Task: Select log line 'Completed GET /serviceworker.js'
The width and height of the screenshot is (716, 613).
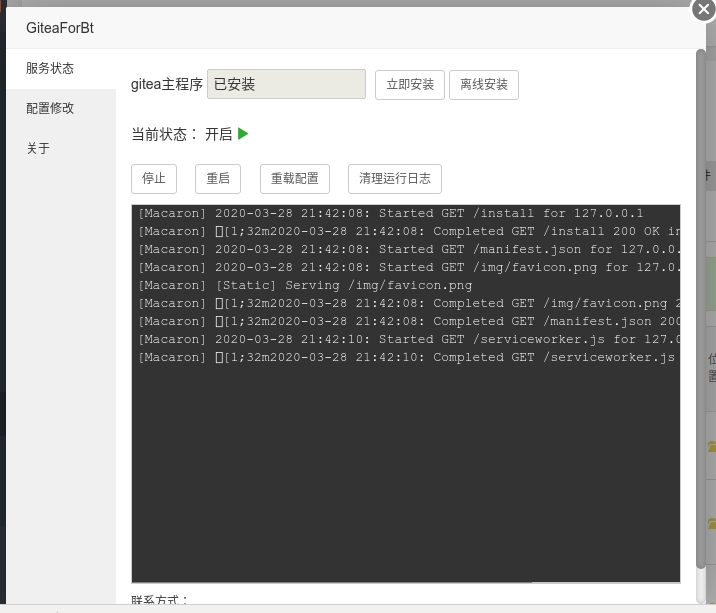Action: point(409,358)
